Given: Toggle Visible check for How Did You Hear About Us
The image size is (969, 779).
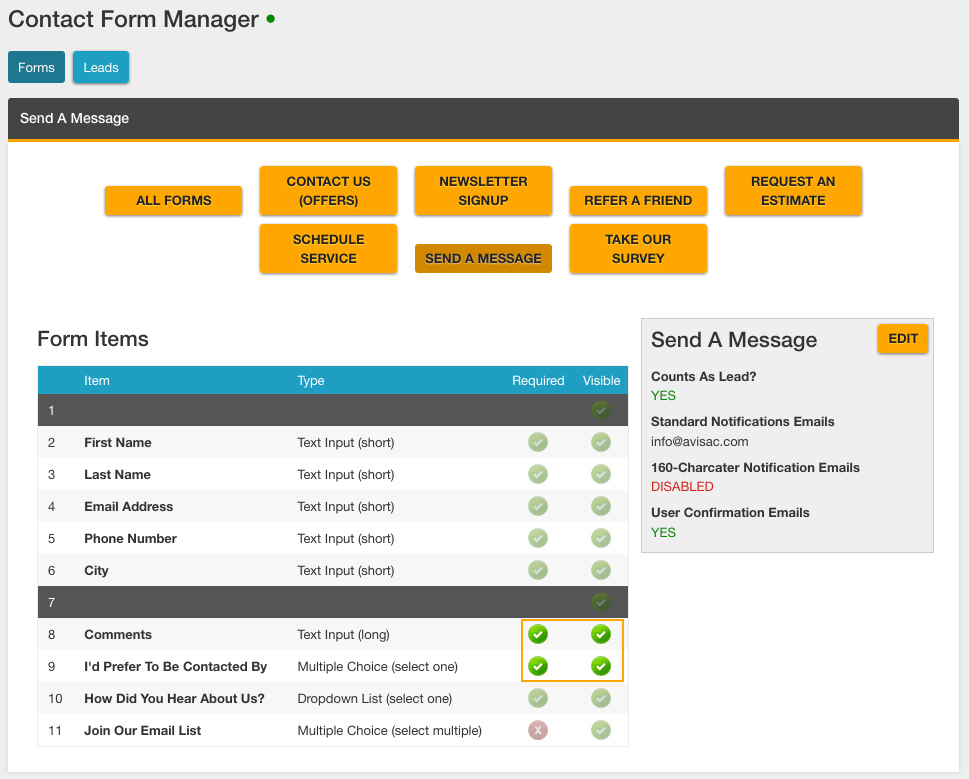Looking at the screenshot, I should [600, 698].
